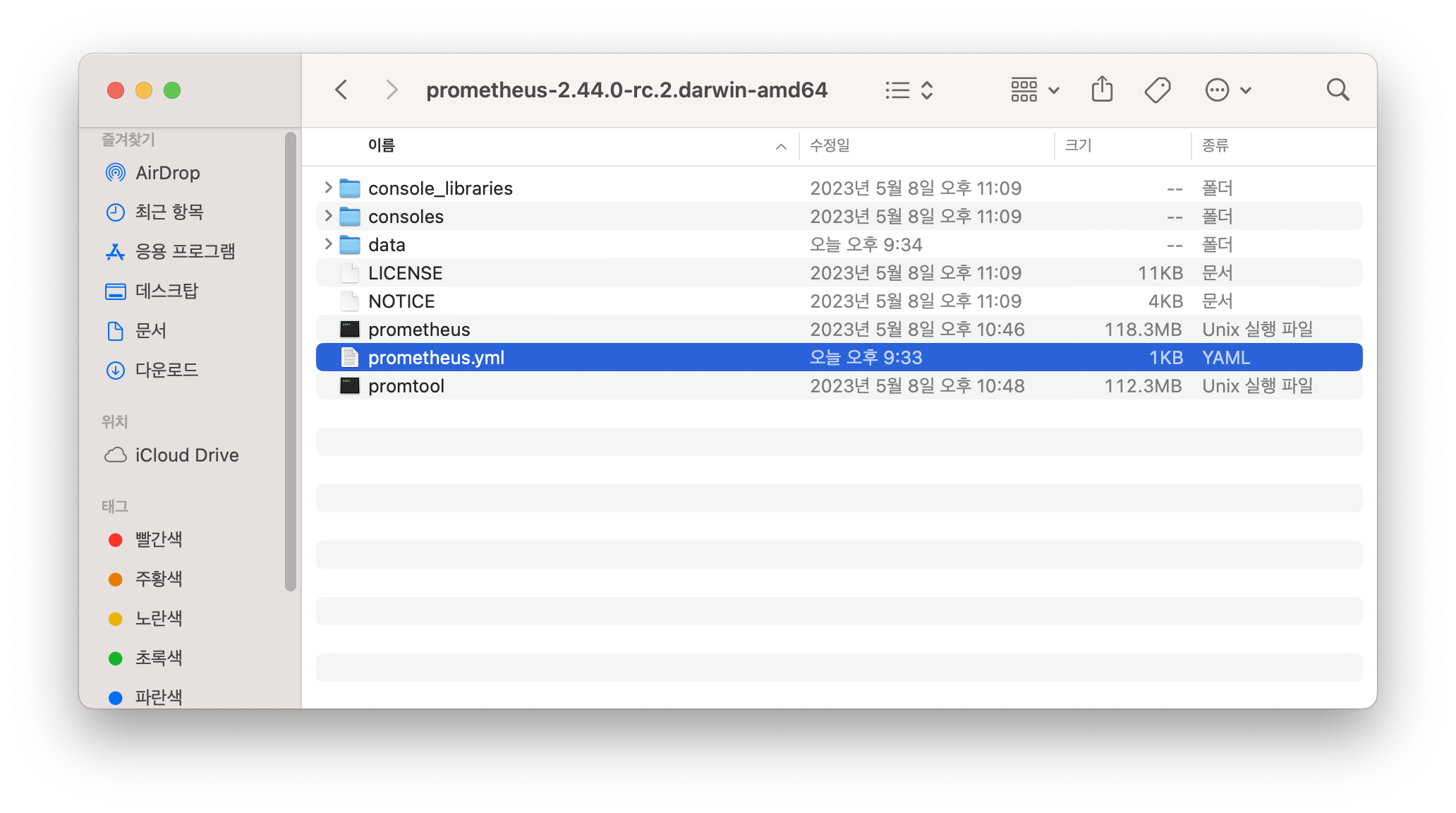Click the back navigation arrow
The height and width of the screenshot is (813, 1456).
(x=341, y=90)
